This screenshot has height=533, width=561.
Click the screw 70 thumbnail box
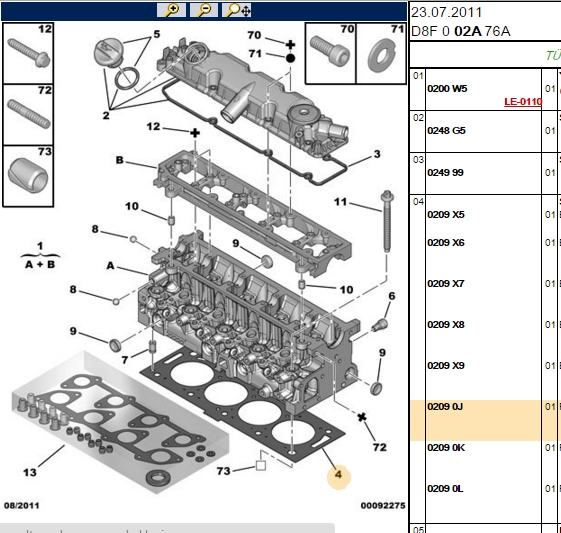[x=331, y=53]
